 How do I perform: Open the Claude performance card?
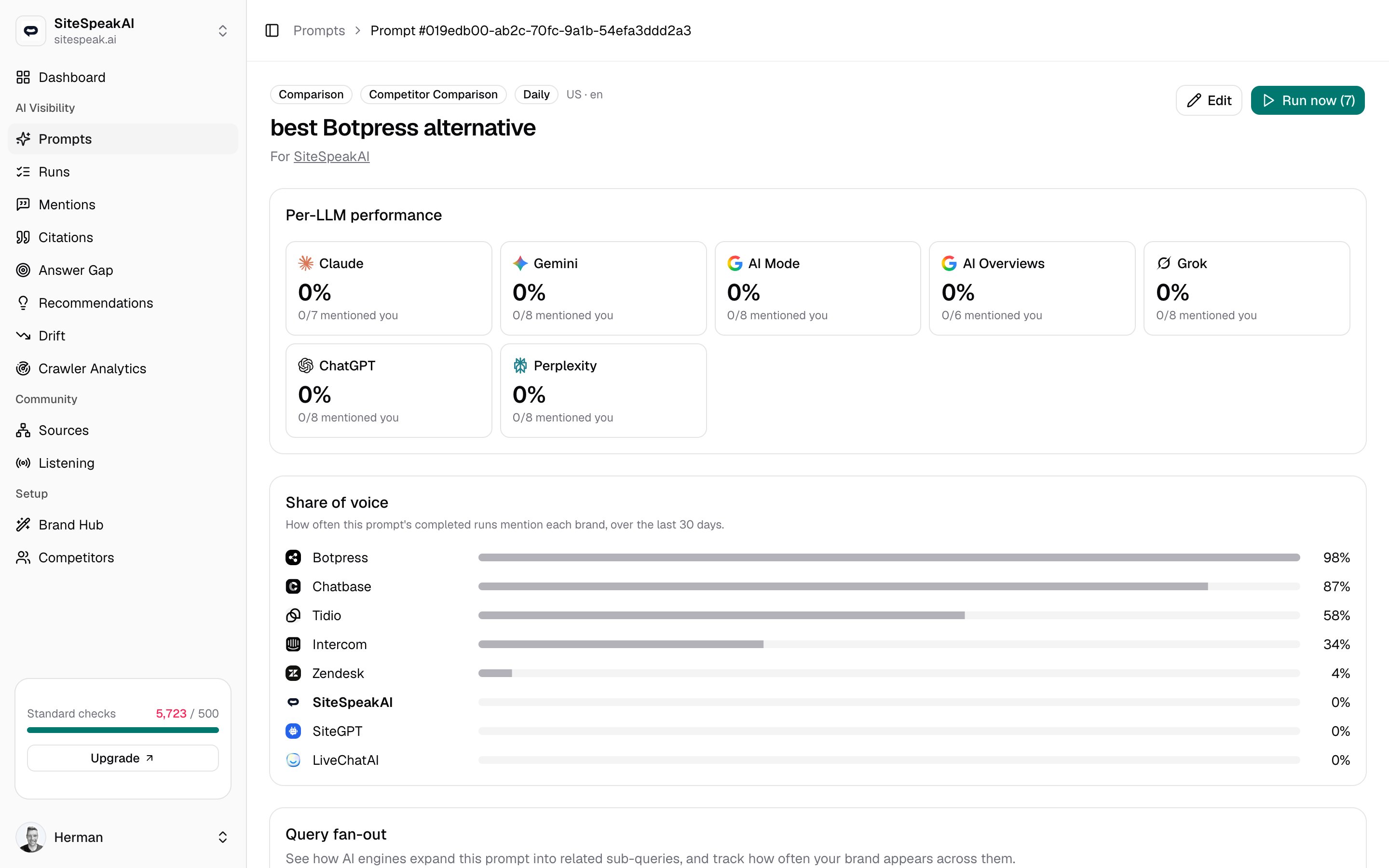(x=389, y=288)
